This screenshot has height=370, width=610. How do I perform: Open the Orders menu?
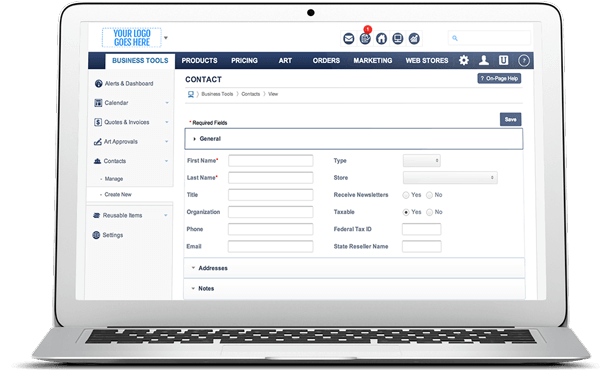click(x=326, y=61)
